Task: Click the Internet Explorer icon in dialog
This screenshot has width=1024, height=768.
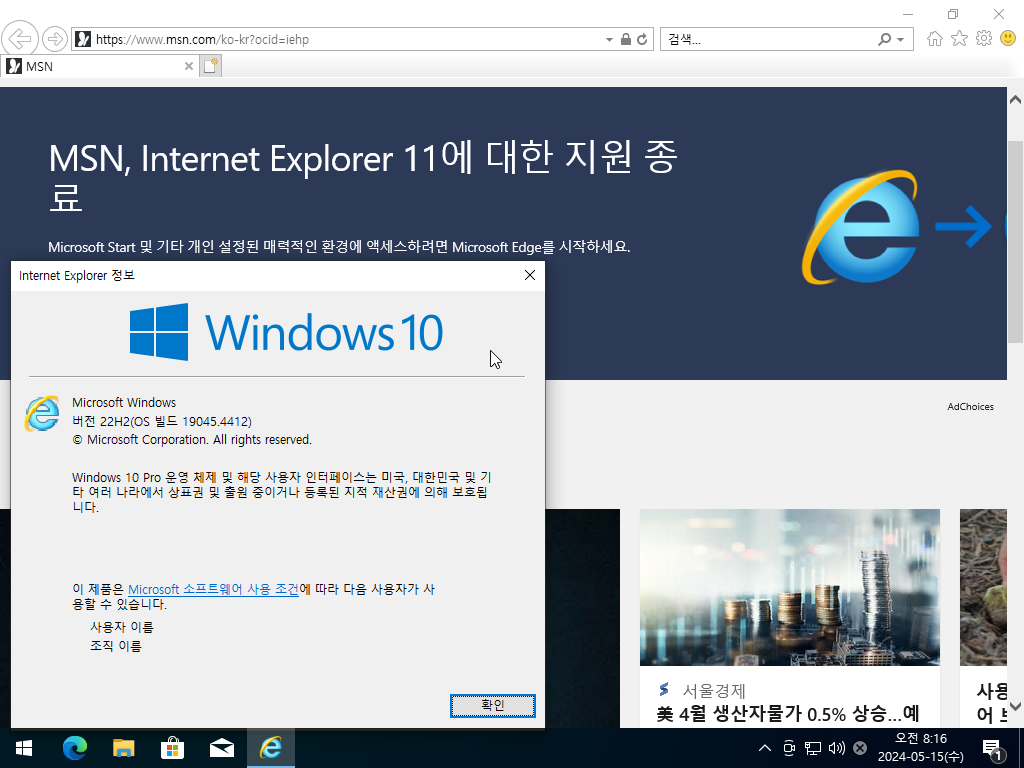Action: pos(42,413)
